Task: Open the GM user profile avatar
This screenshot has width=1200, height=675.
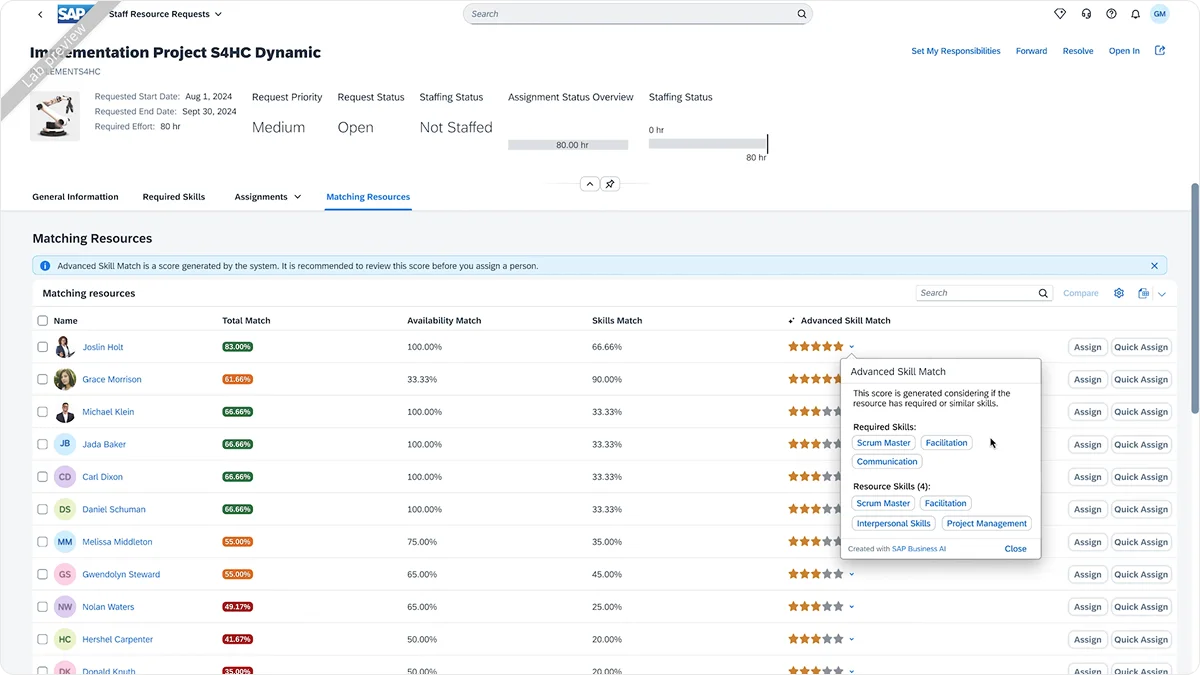Action: [1159, 14]
